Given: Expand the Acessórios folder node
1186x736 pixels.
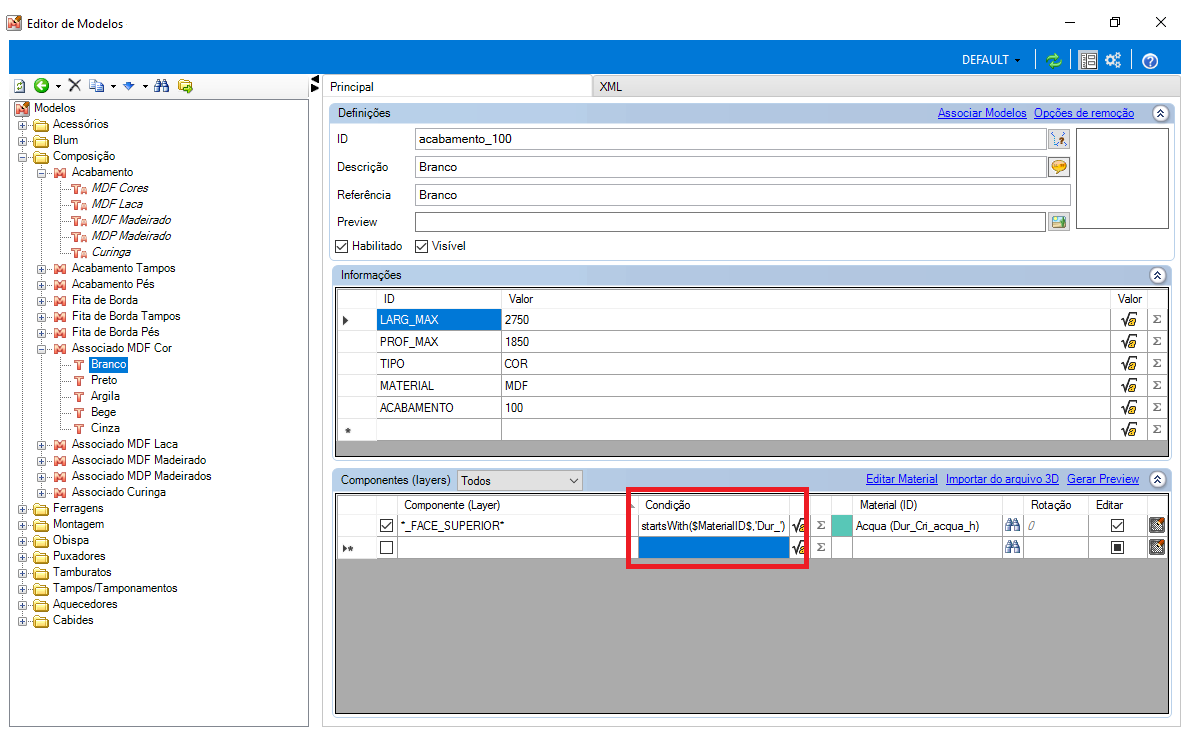Looking at the screenshot, I should click(x=23, y=125).
